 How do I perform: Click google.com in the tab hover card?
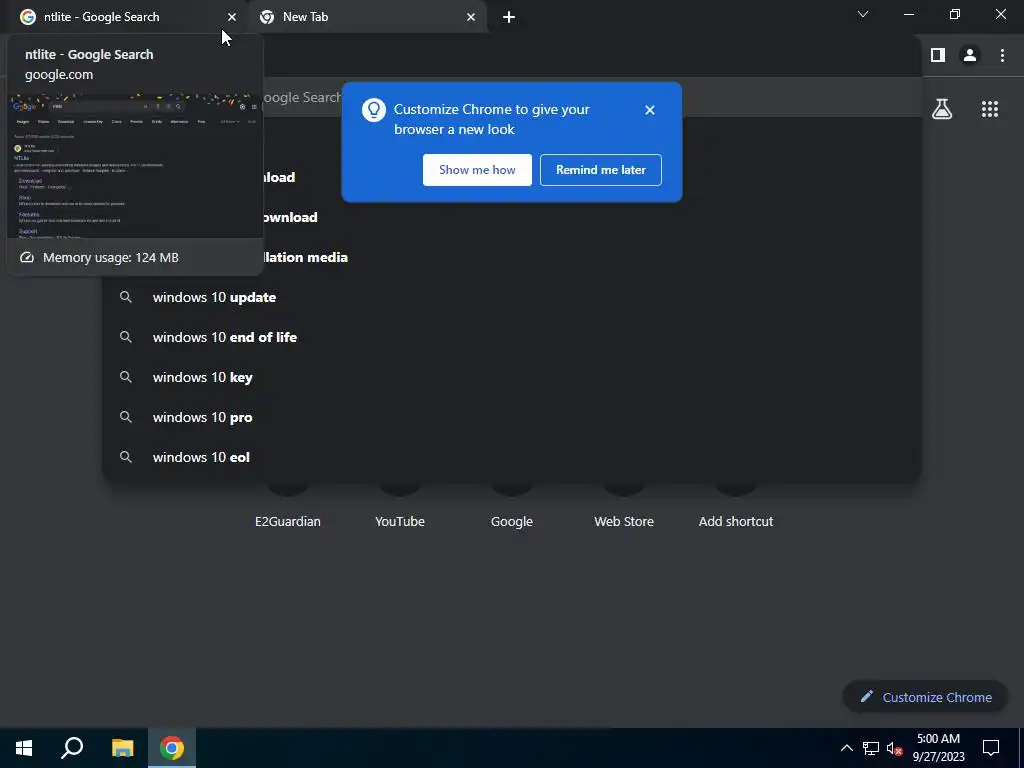click(x=59, y=74)
